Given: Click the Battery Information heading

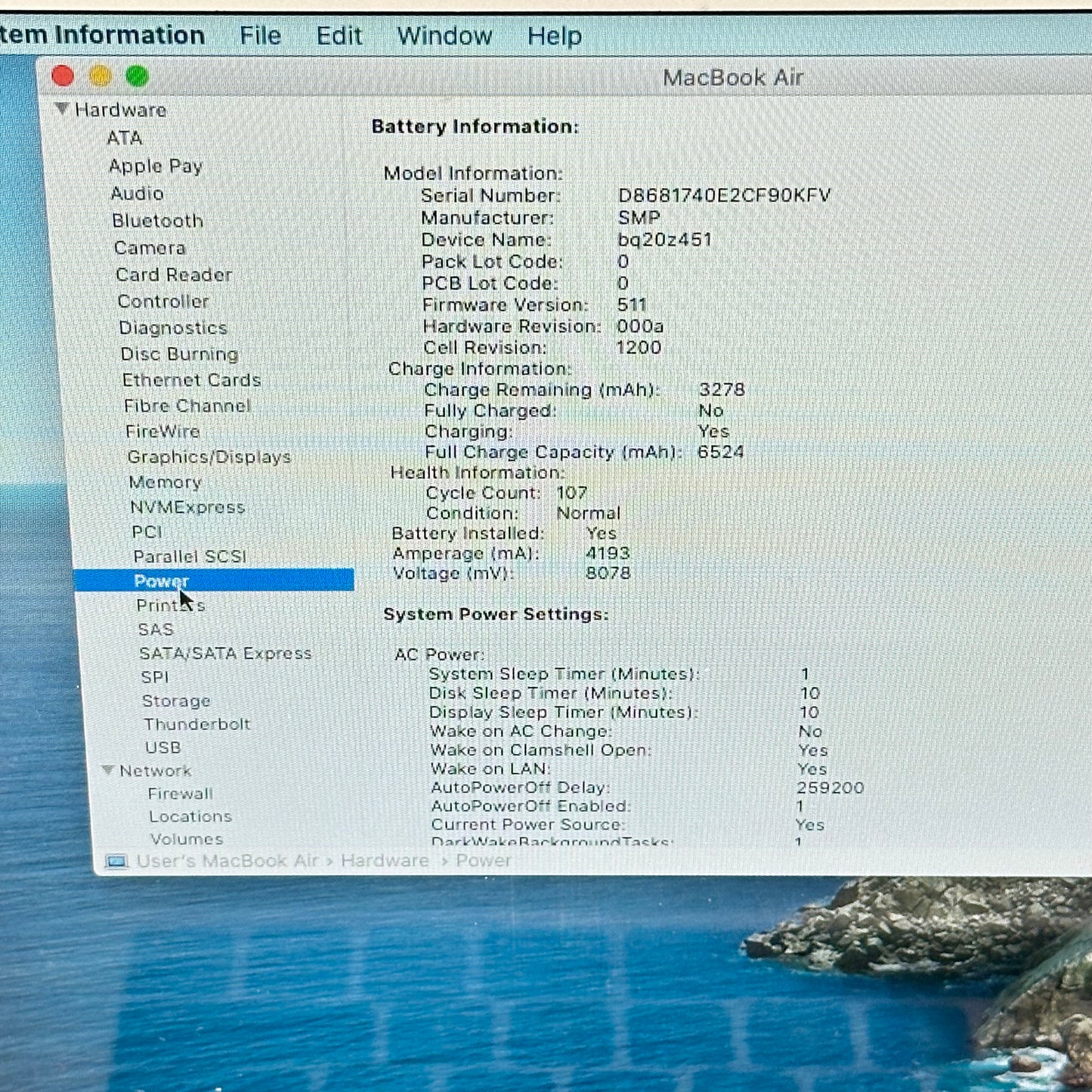Looking at the screenshot, I should pyautogui.click(x=475, y=126).
